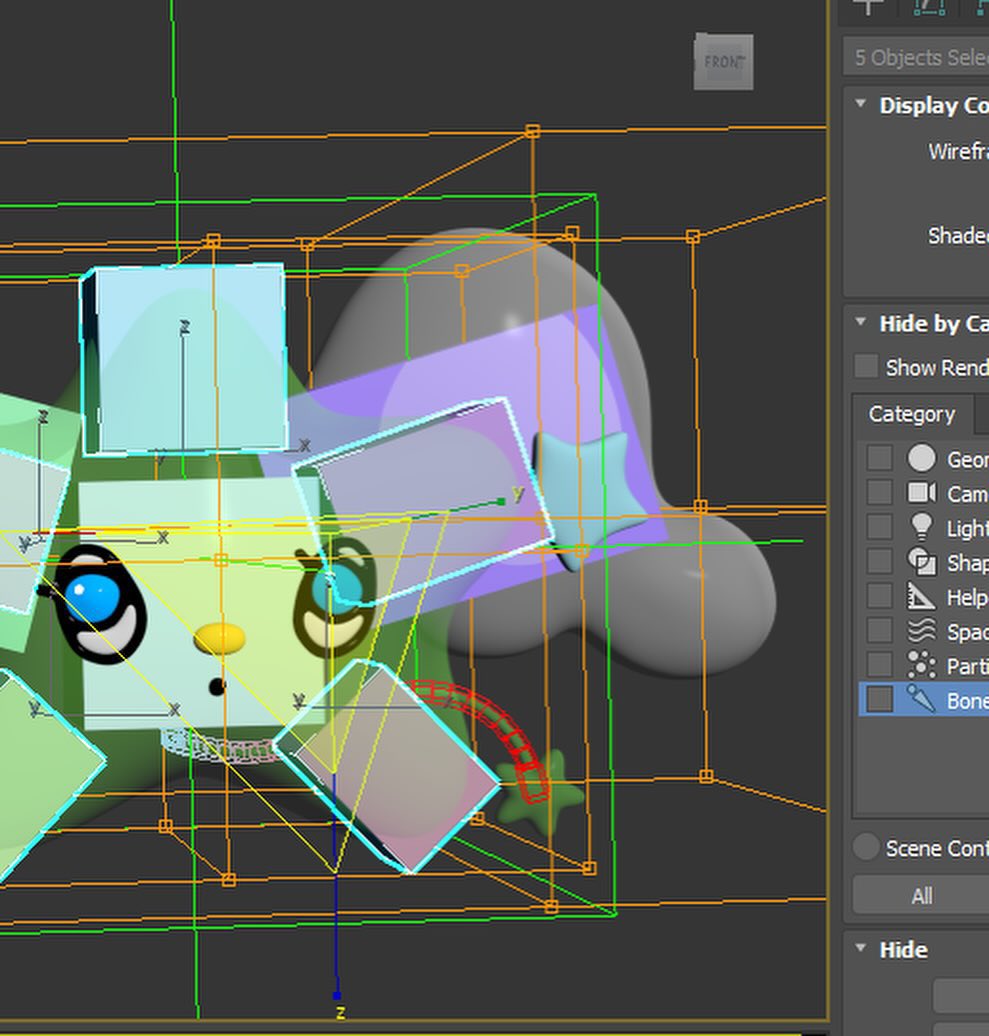This screenshot has width=989, height=1036.
Task: Select the Scene Conf... radio button
Action: (865, 847)
